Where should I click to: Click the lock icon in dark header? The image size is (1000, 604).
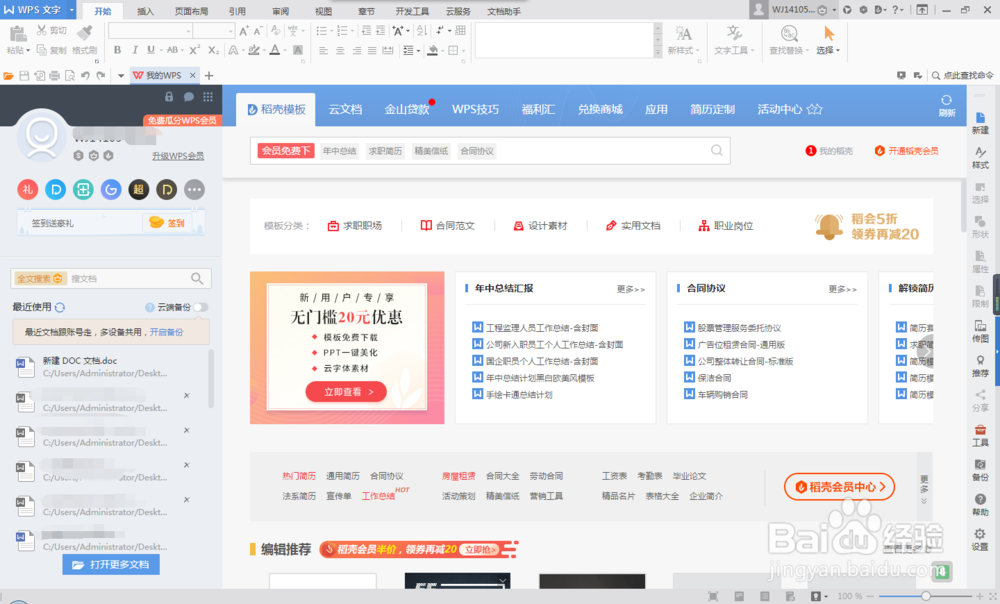[x=169, y=97]
